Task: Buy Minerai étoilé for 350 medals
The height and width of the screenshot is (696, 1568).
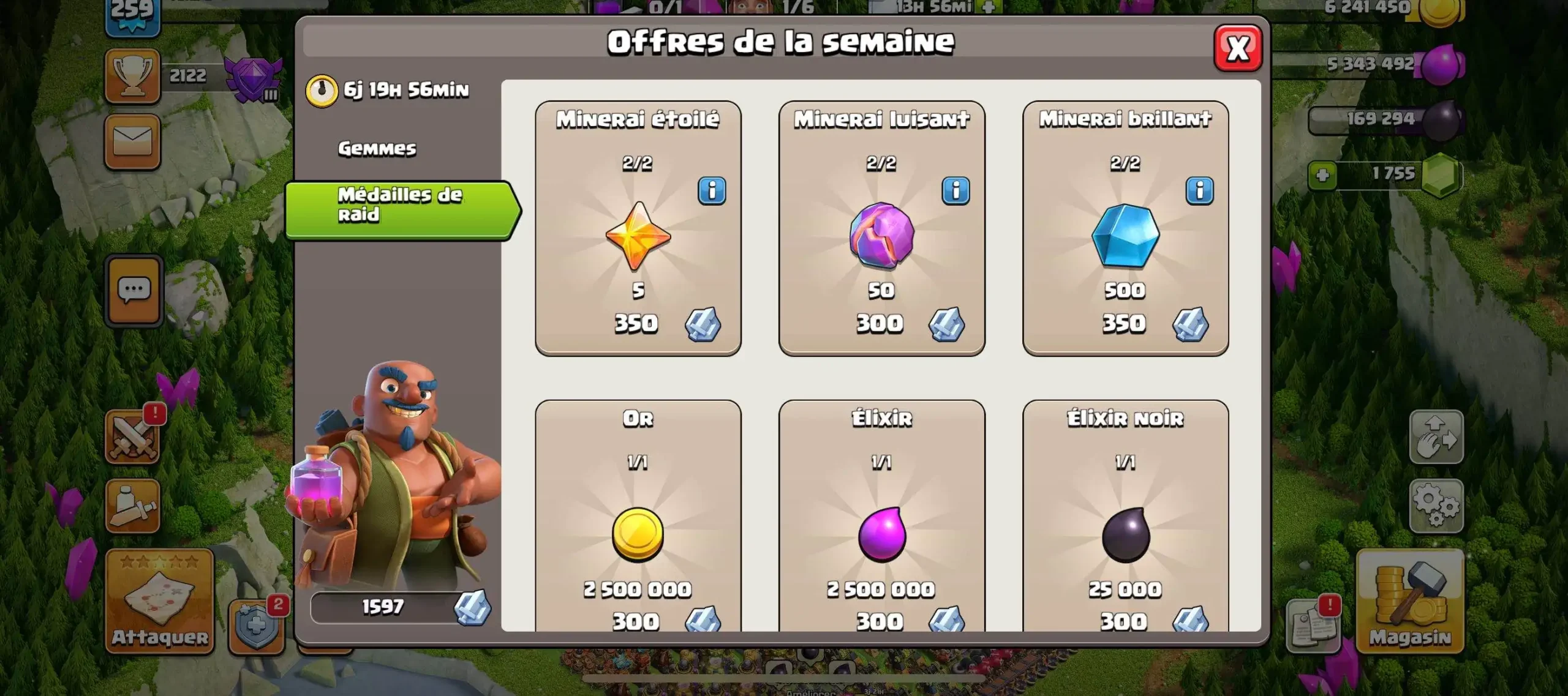Action: click(638, 228)
